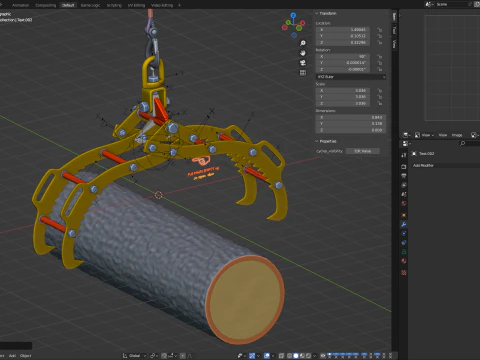
Task: Click Add Modifier button
Action: [446, 165]
